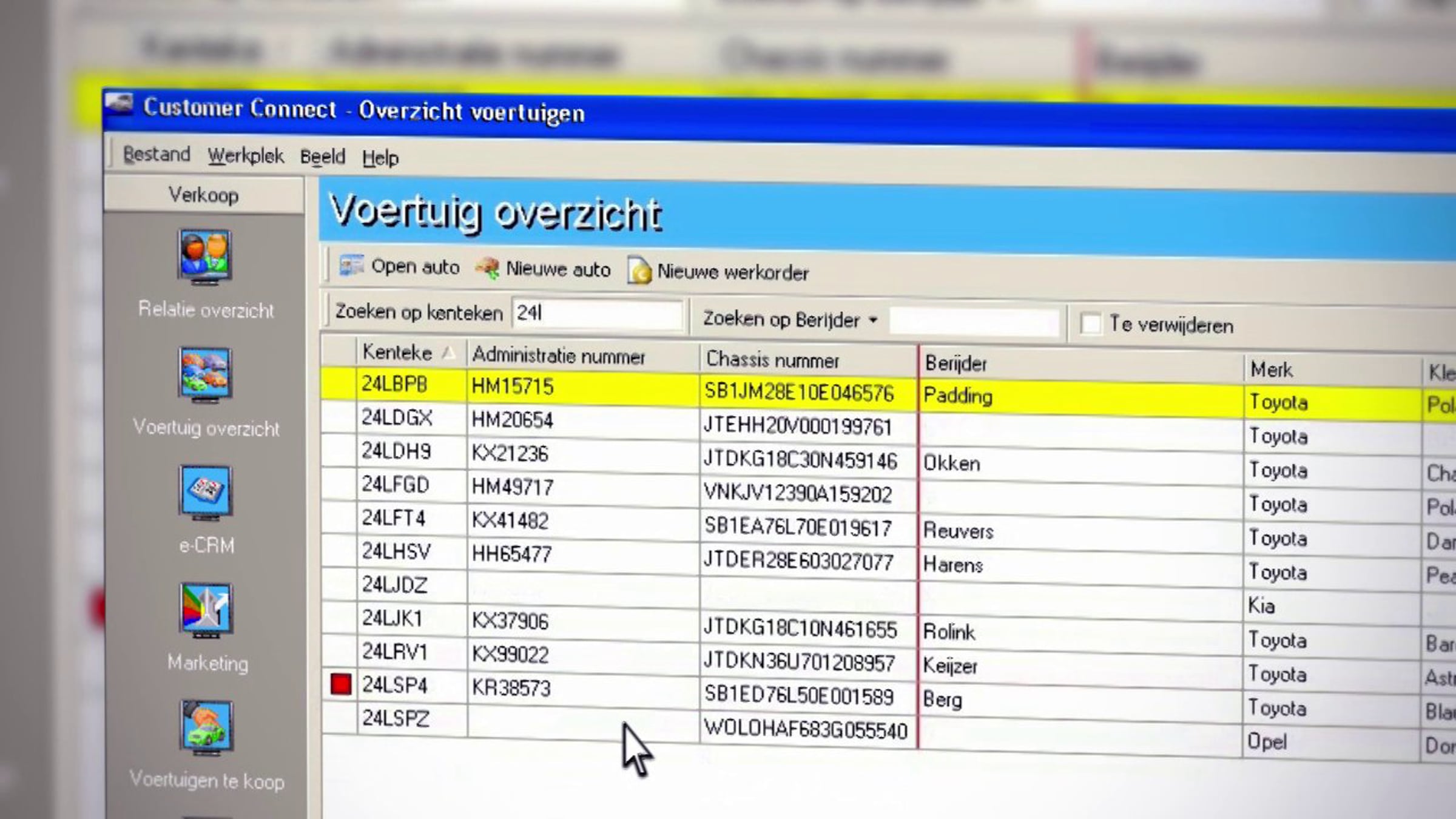Viewport: 1456px width, 819px height.
Task: Open the Beeld menu
Action: pos(322,157)
